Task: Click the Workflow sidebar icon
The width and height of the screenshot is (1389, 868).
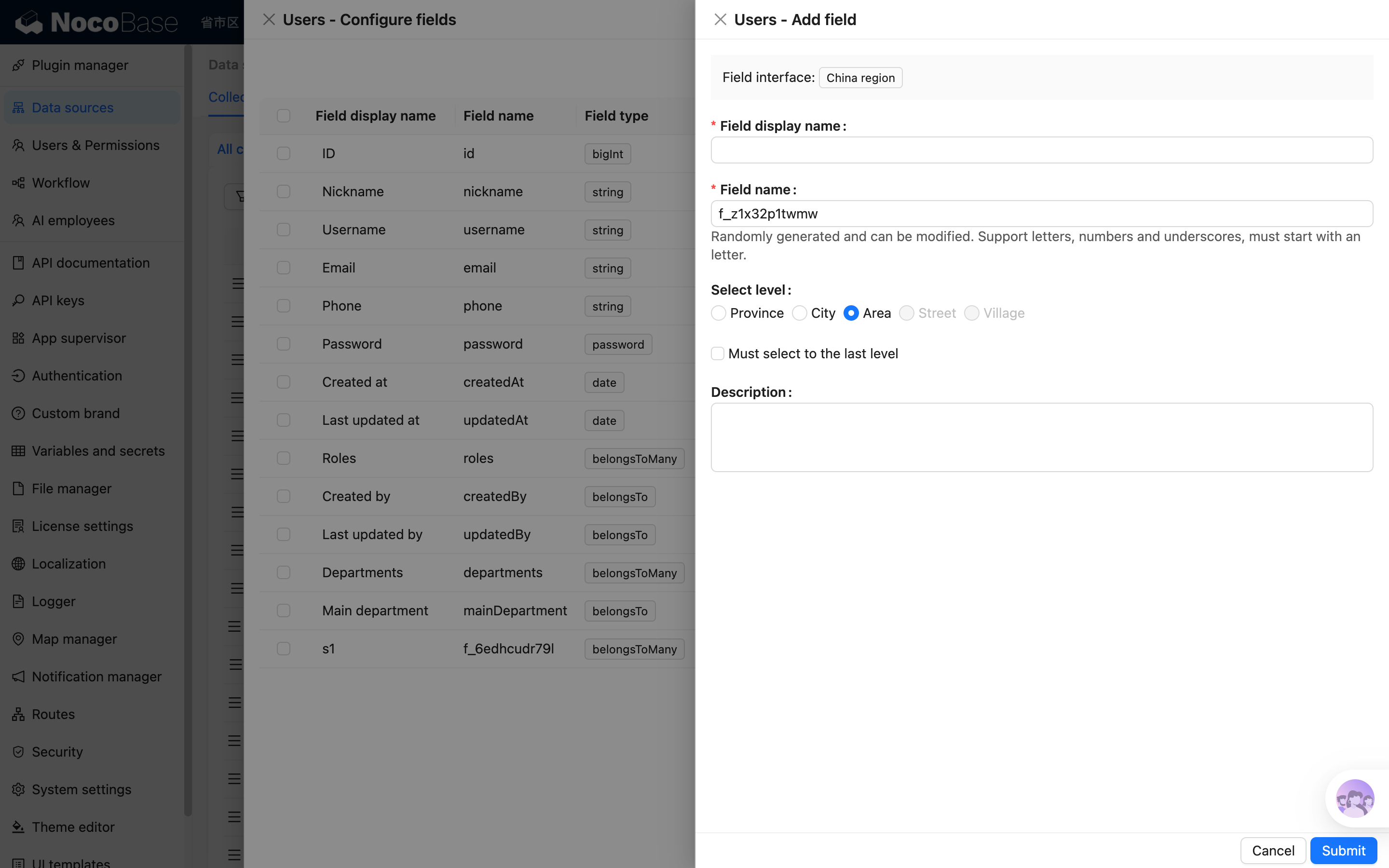Action: [x=18, y=183]
